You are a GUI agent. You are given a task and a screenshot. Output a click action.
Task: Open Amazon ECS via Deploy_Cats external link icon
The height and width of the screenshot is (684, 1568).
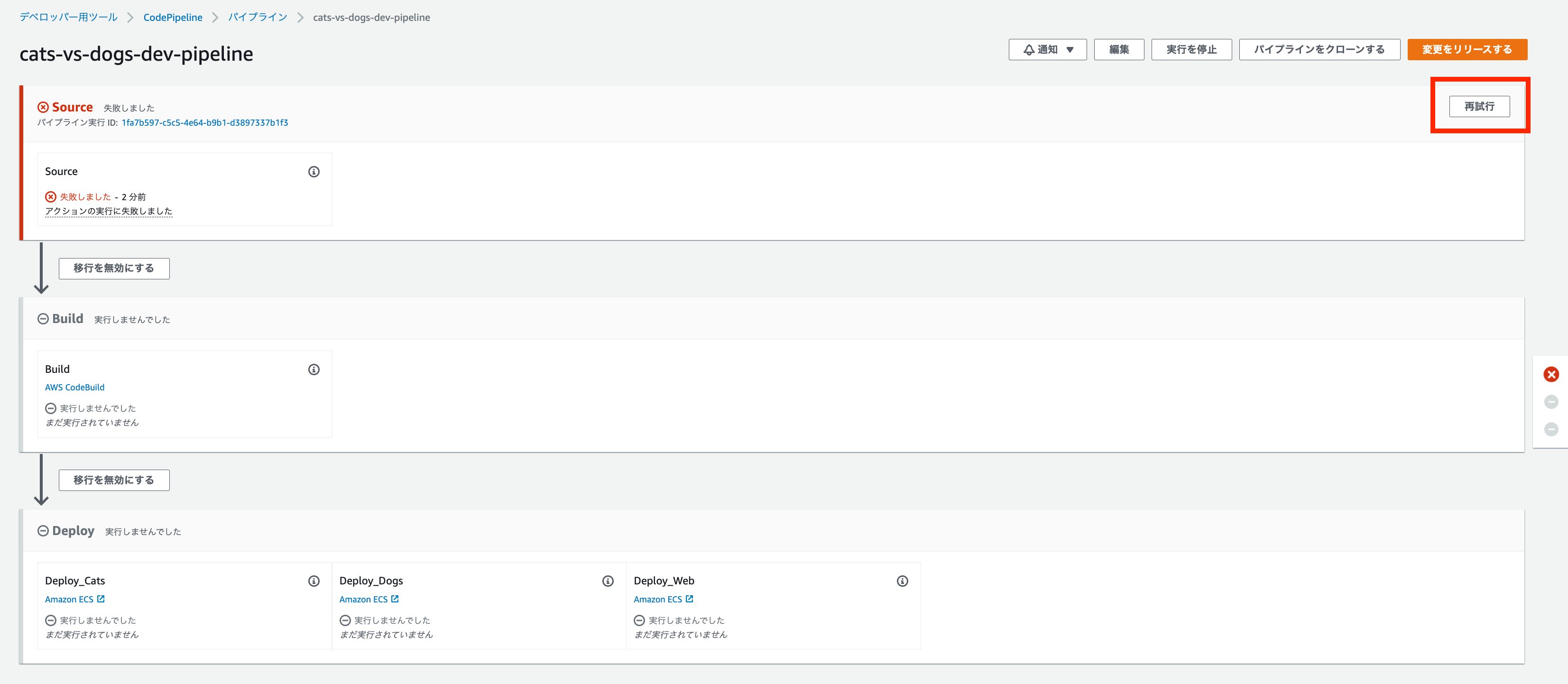tap(101, 599)
